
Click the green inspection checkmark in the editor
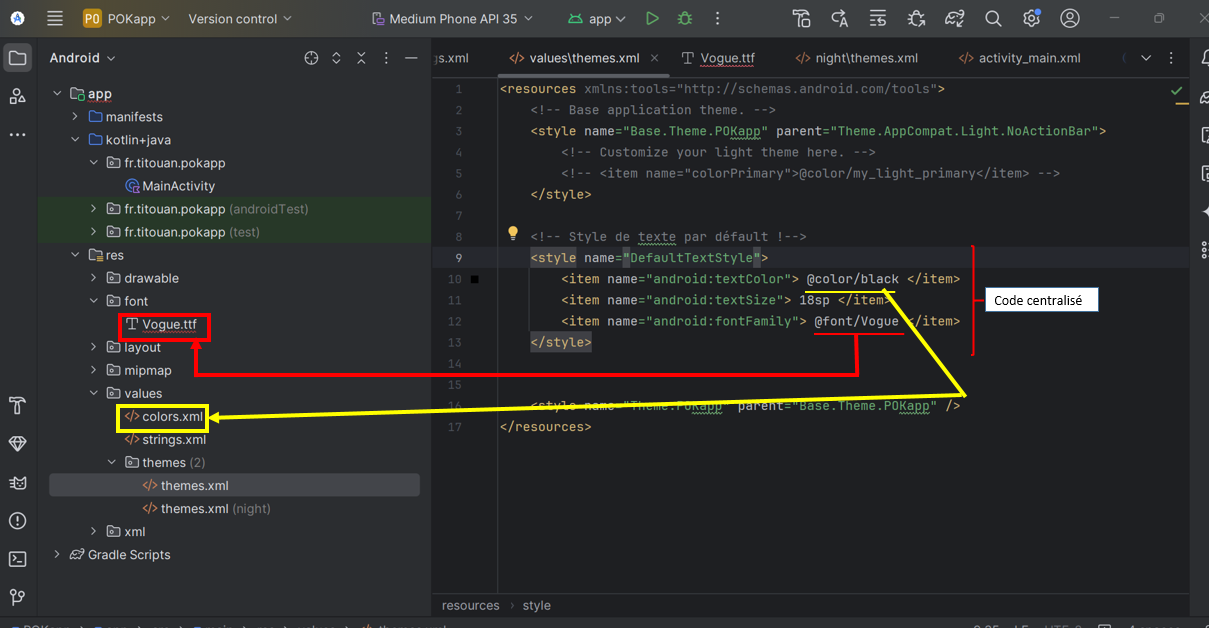(1177, 90)
